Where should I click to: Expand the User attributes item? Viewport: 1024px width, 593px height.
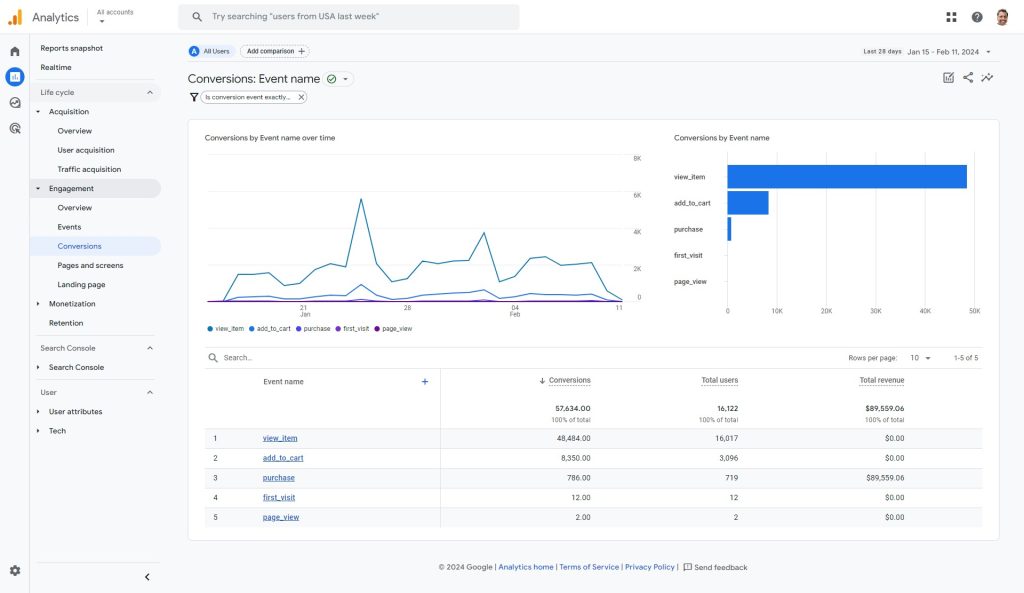coord(38,411)
